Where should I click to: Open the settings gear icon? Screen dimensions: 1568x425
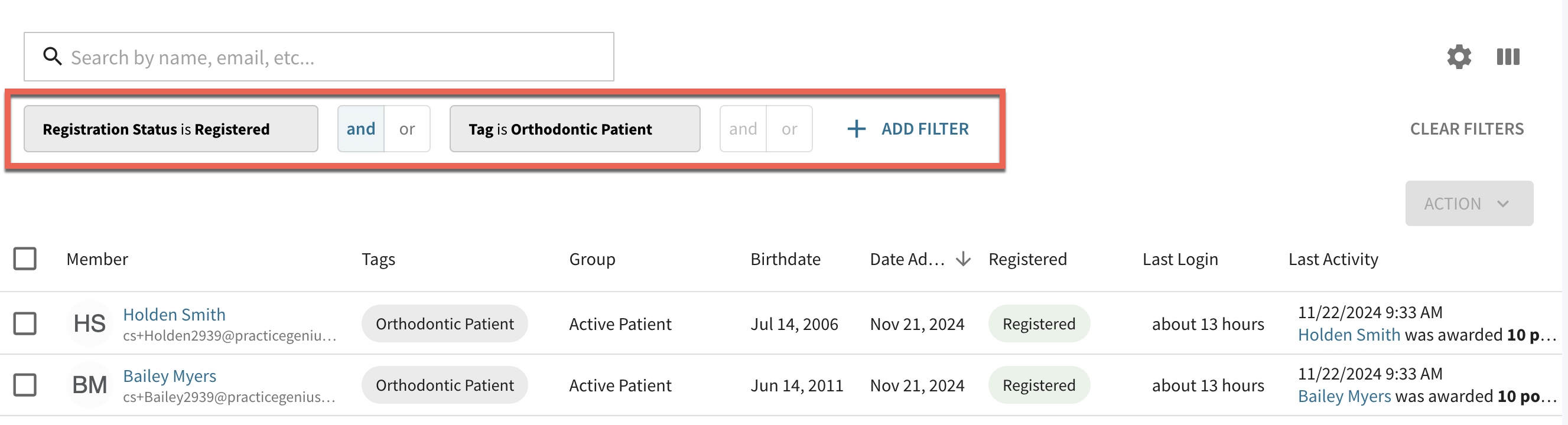1459,57
